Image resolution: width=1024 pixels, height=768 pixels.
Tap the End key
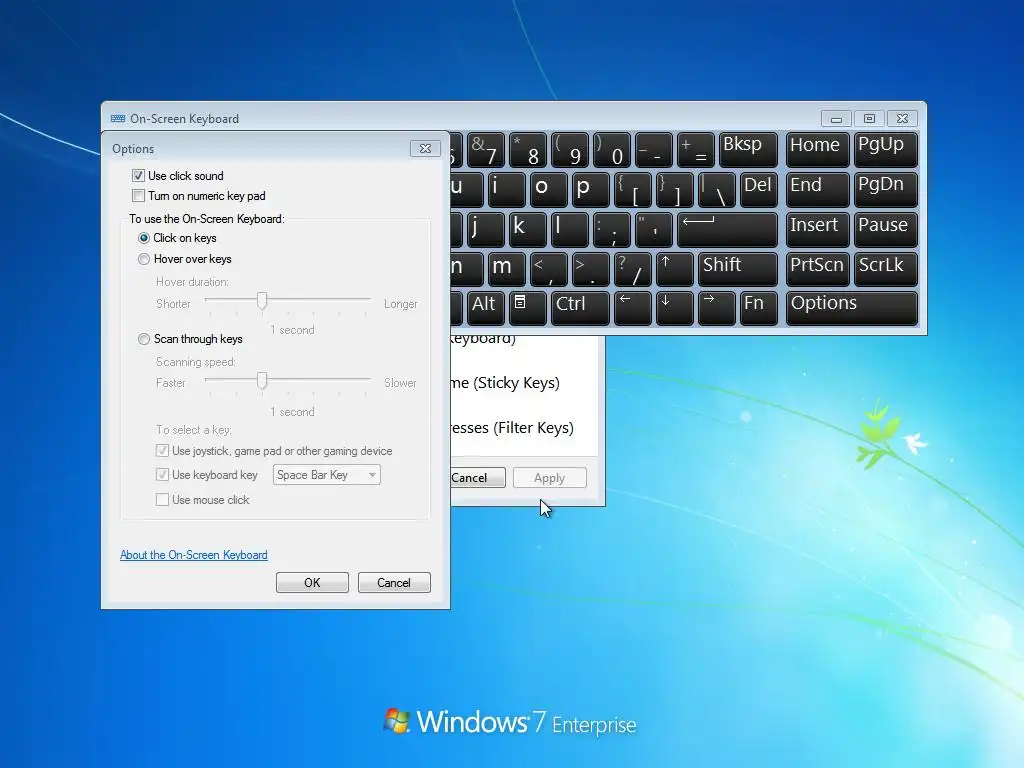point(817,189)
